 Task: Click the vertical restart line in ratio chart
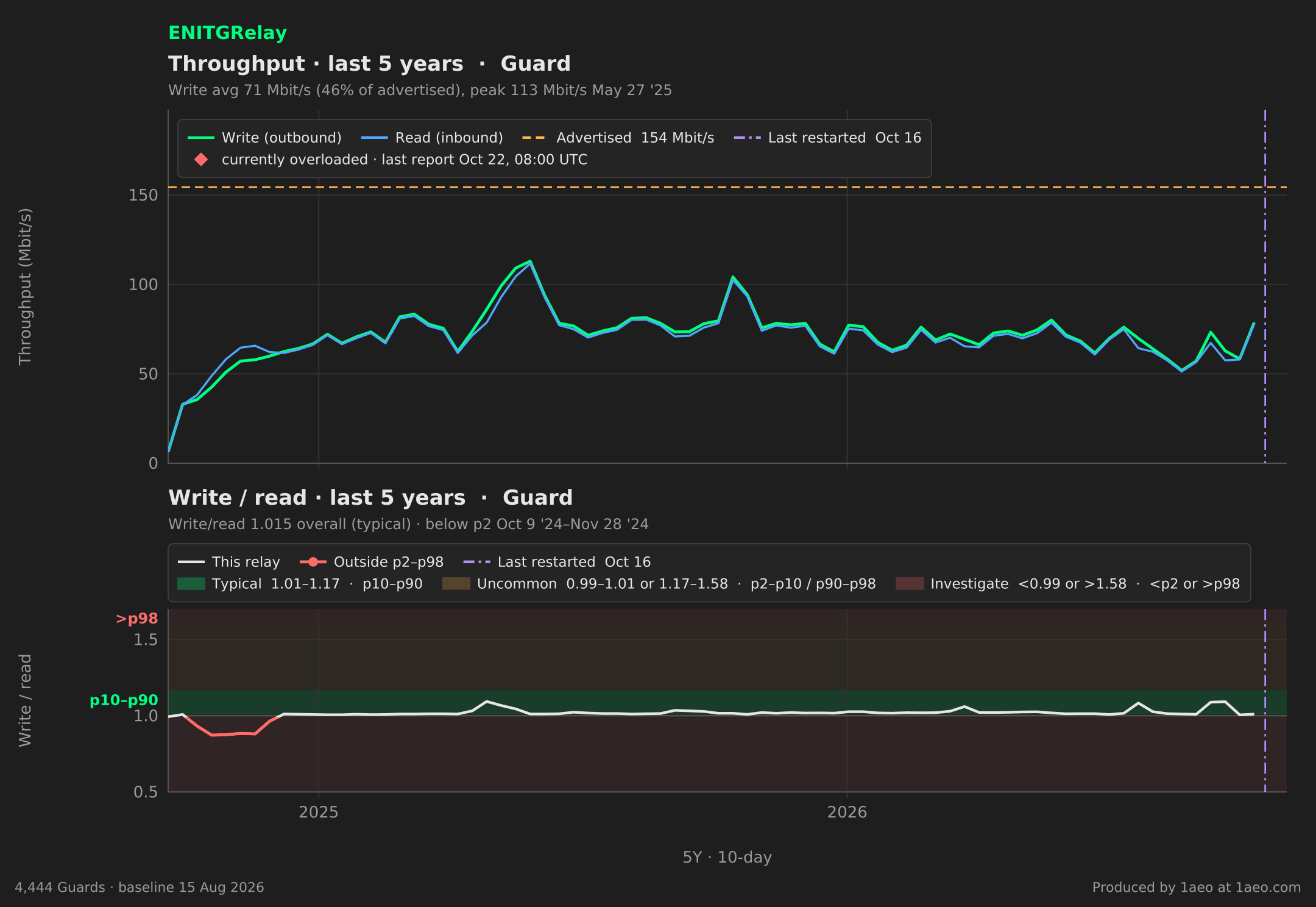click(1265, 700)
